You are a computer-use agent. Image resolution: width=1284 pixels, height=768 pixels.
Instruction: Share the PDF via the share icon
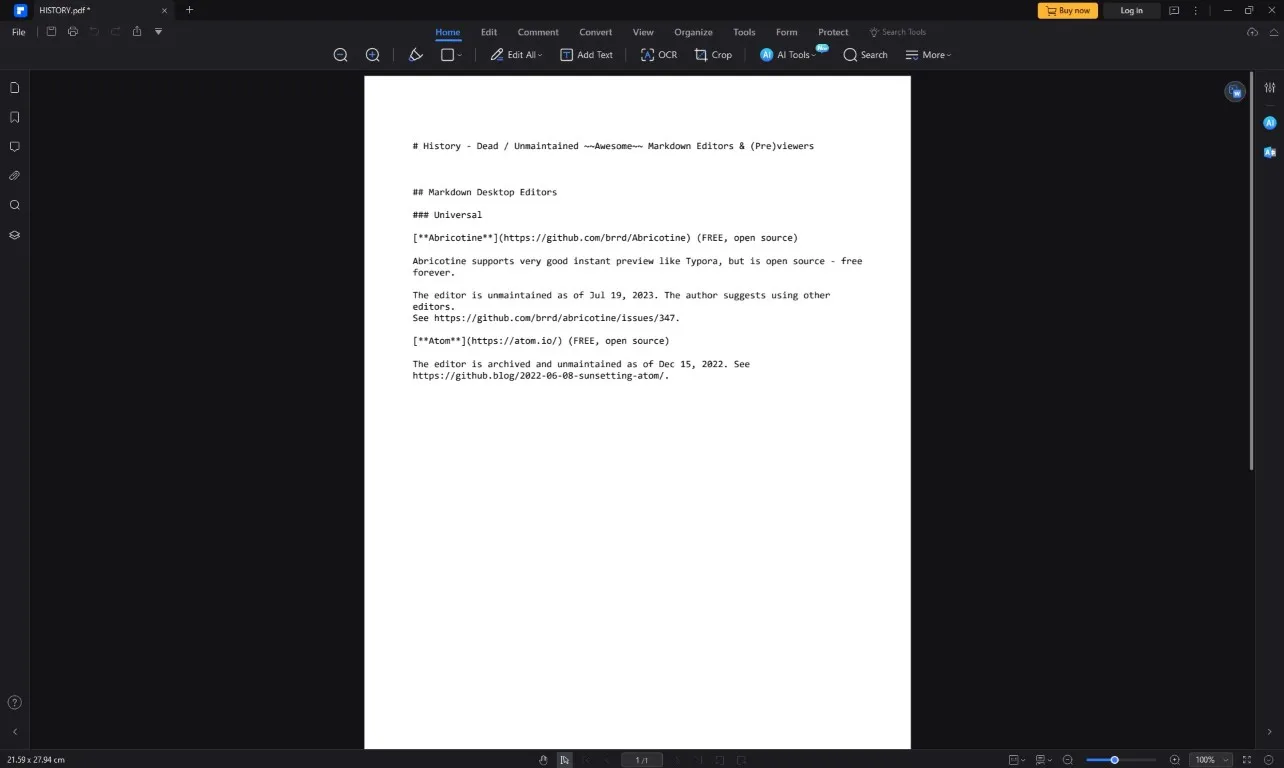(x=137, y=32)
